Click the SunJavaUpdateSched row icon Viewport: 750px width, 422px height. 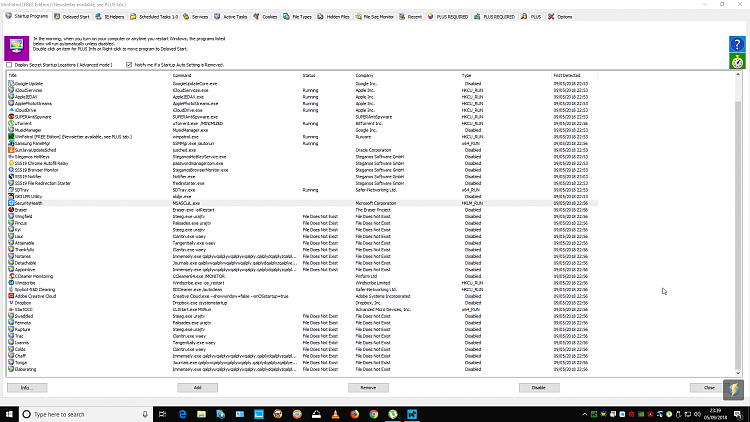pos(11,150)
